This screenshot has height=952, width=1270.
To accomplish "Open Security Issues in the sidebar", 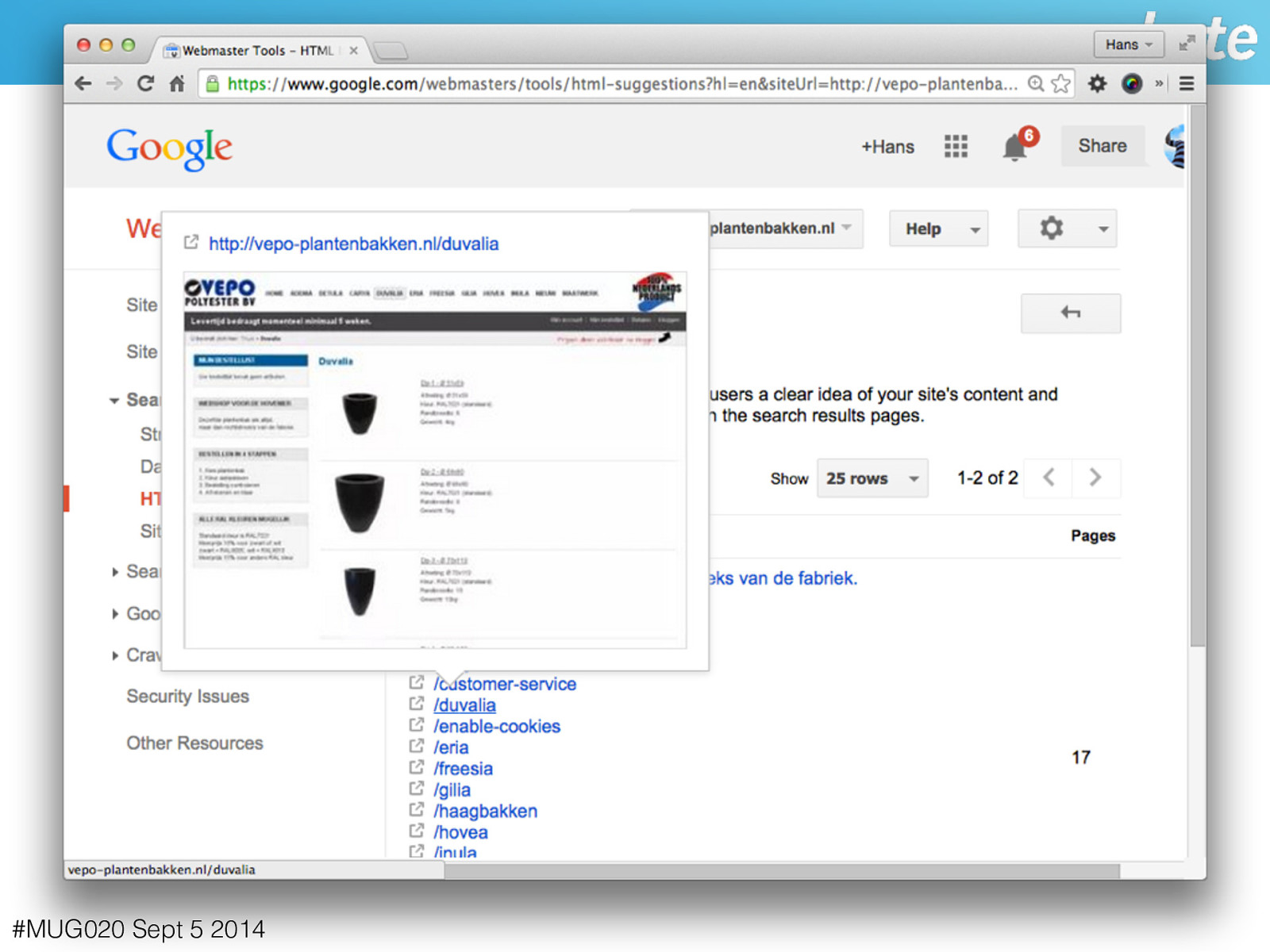I will click(188, 697).
